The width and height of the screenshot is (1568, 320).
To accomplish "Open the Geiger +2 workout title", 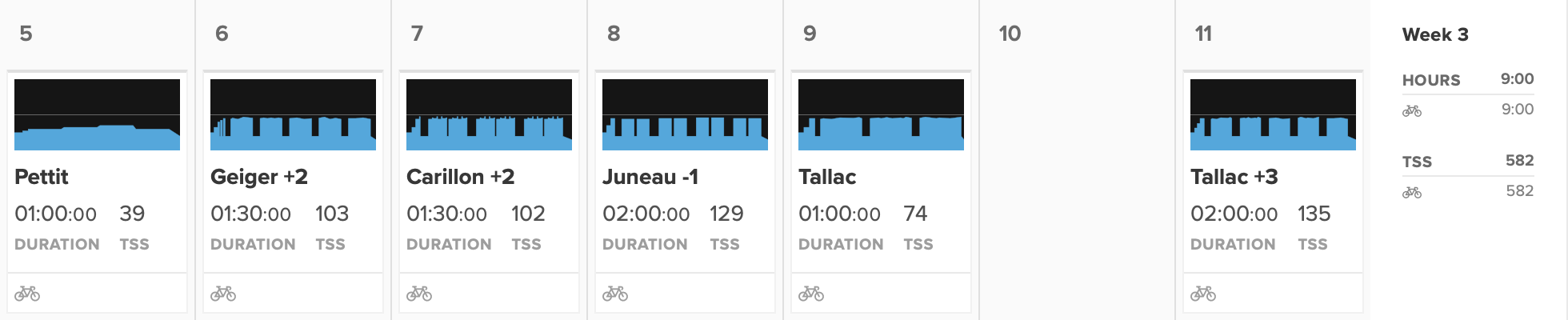I will pos(259,177).
